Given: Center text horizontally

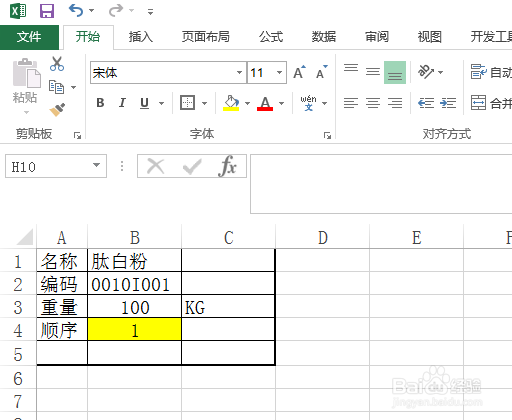Looking at the screenshot, I should (373, 103).
